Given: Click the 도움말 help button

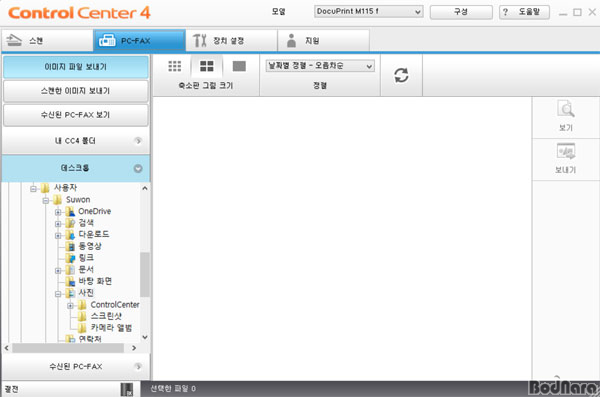Looking at the screenshot, I should [524, 12].
